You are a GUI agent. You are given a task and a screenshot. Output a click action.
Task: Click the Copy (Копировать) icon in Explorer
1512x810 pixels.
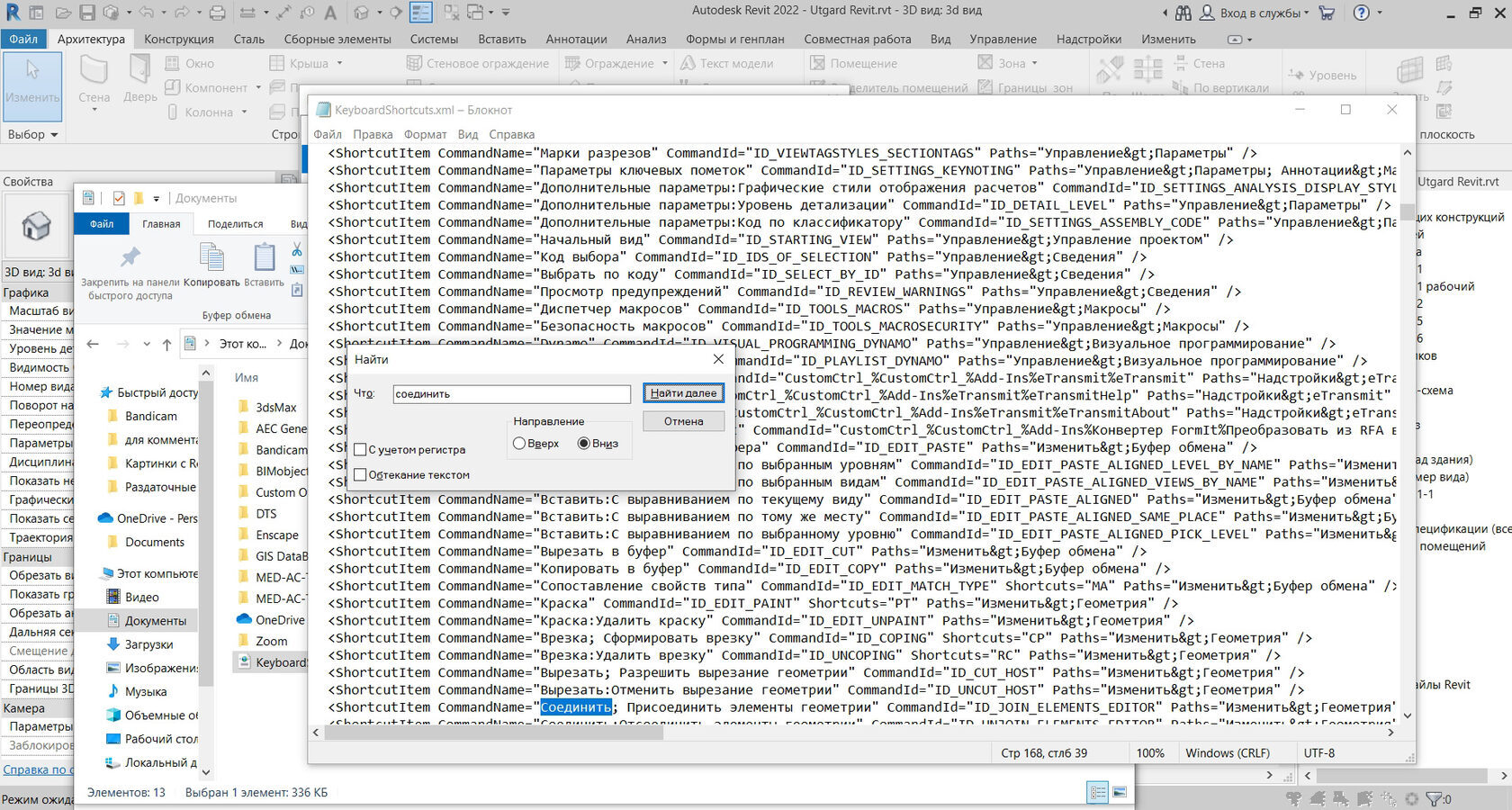(211, 257)
